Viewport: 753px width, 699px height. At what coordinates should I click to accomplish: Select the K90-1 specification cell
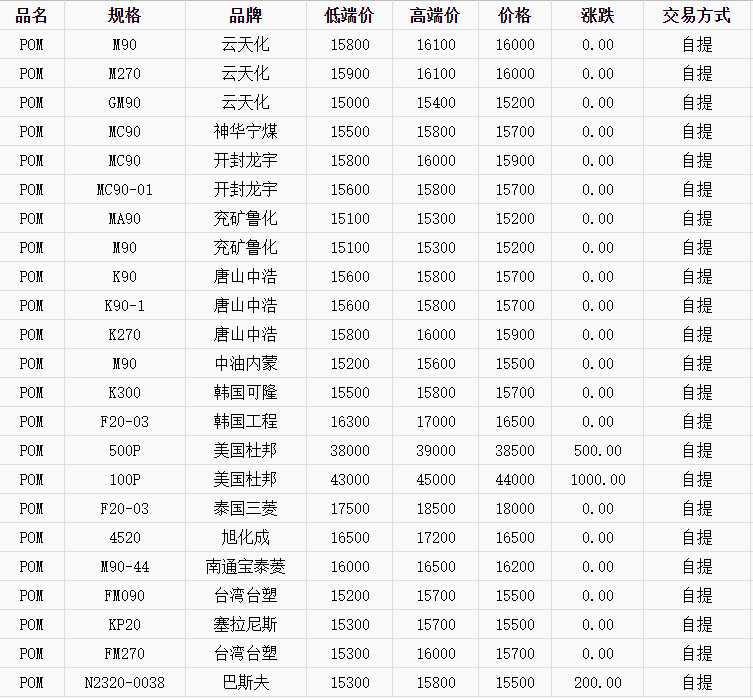[x=124, y=306]
